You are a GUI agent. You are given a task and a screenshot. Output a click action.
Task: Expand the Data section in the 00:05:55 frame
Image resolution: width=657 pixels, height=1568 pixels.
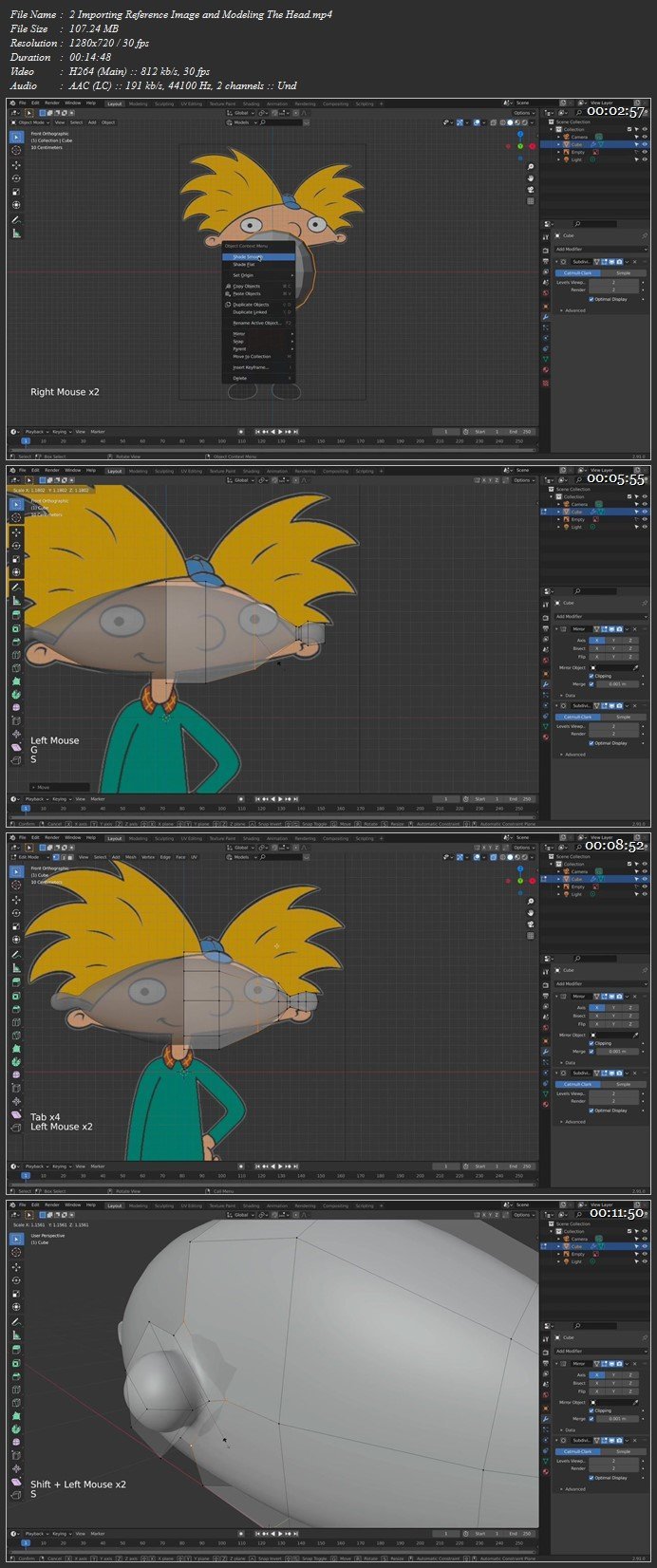point(569,695)
